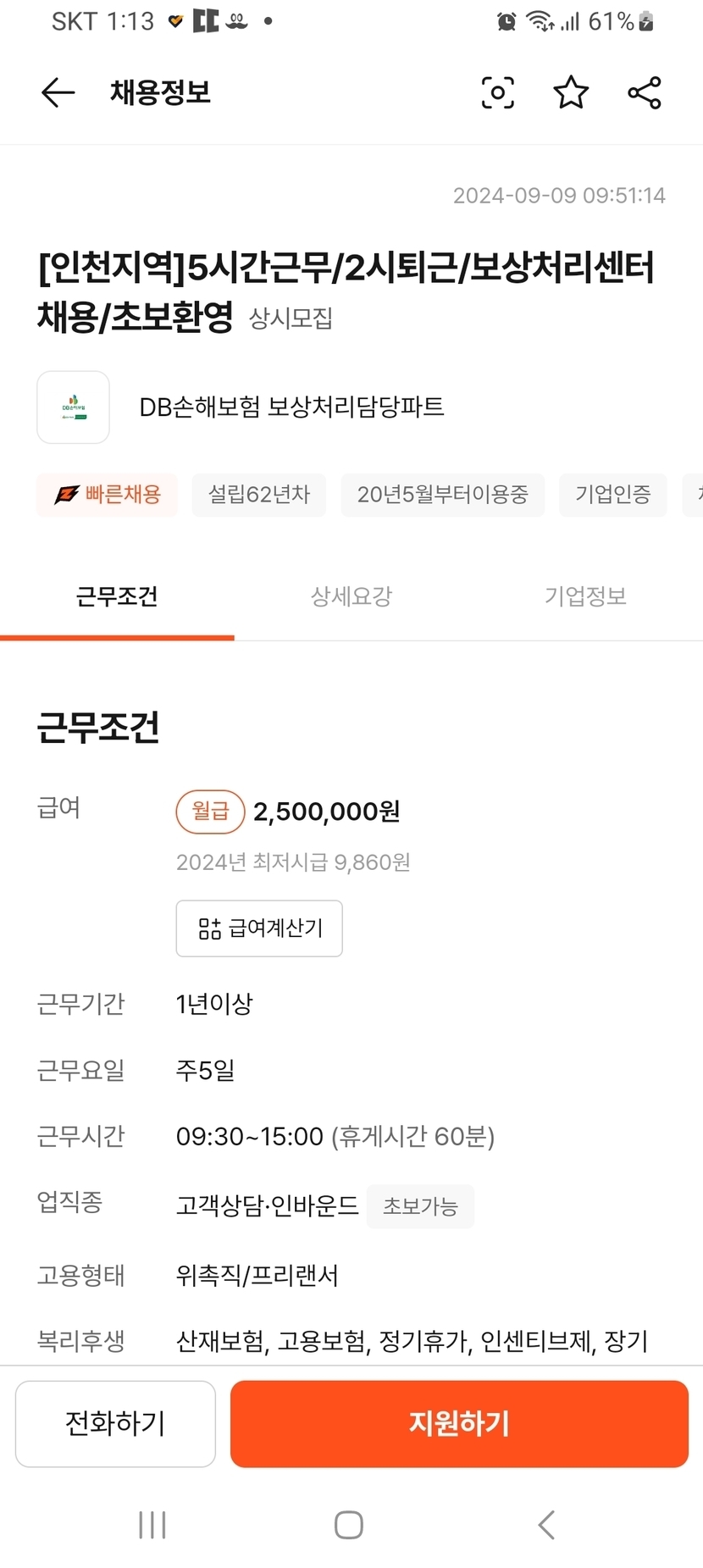Tap the 초보가능 label
This screenshot has height=1568, width=703.
420,1206
